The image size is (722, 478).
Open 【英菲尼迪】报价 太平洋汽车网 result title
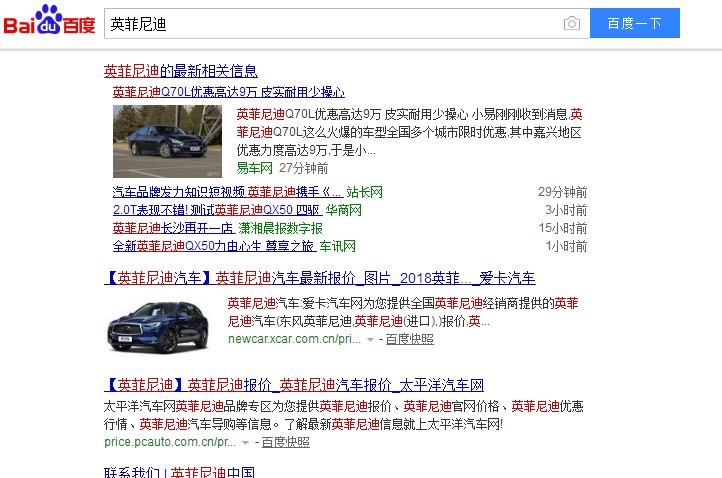coord(294,385)
